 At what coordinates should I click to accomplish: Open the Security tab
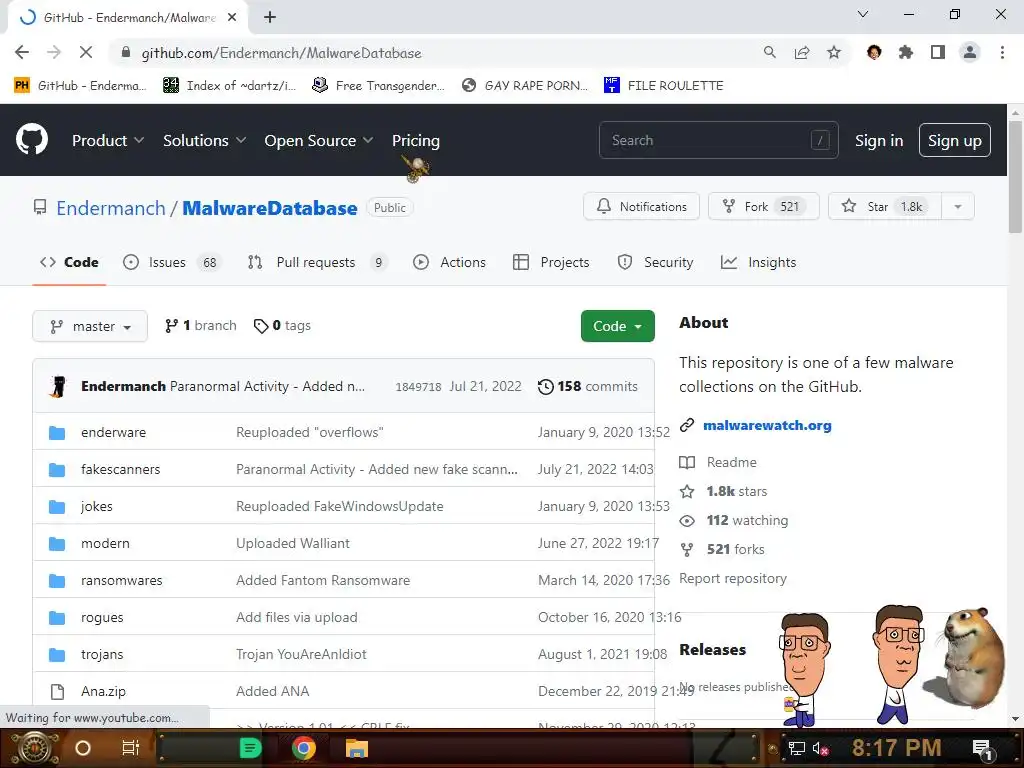point(655,263)
